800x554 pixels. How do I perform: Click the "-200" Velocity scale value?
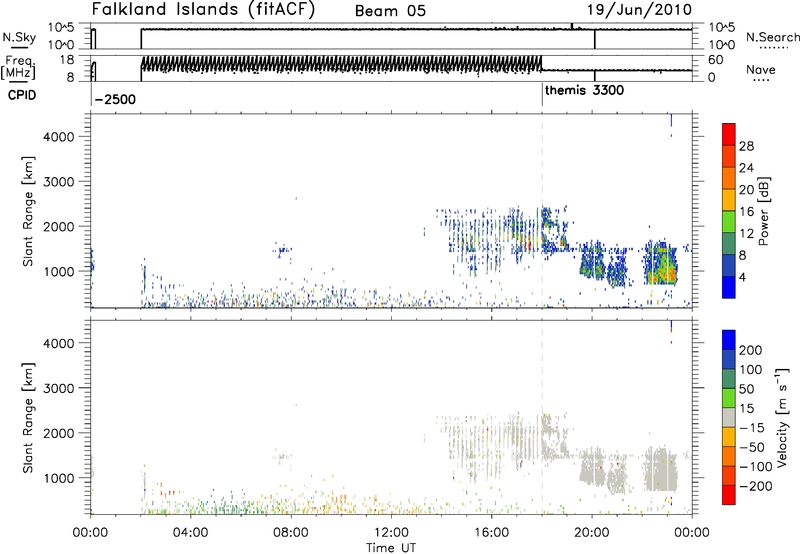(x=756, y=486)
